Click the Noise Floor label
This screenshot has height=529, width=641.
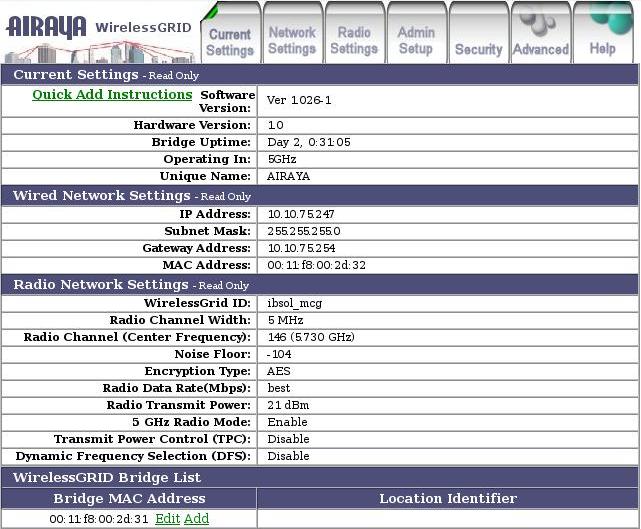pyautogui.click(x=213, y=354)
